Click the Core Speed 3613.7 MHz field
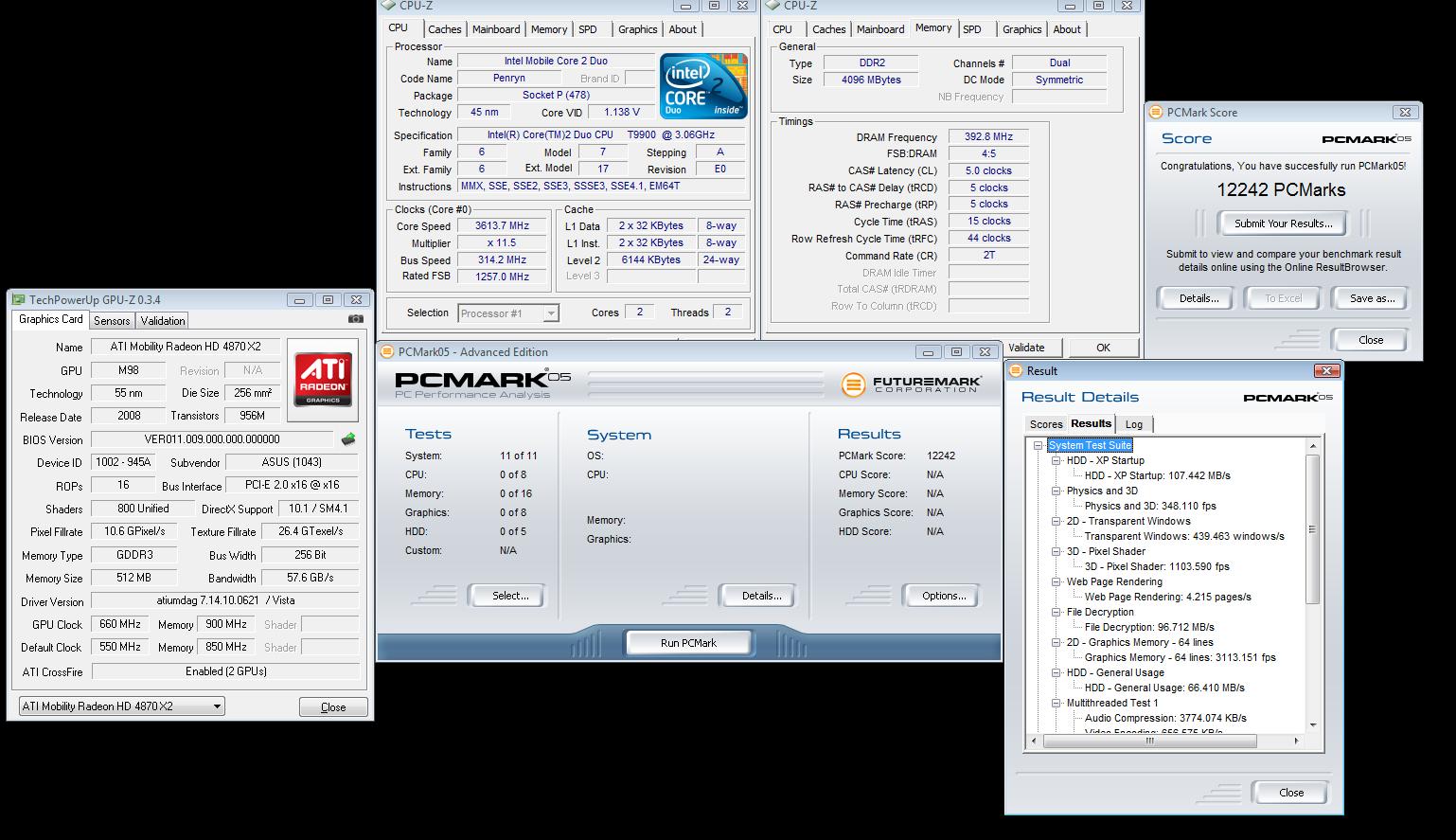 502,226
